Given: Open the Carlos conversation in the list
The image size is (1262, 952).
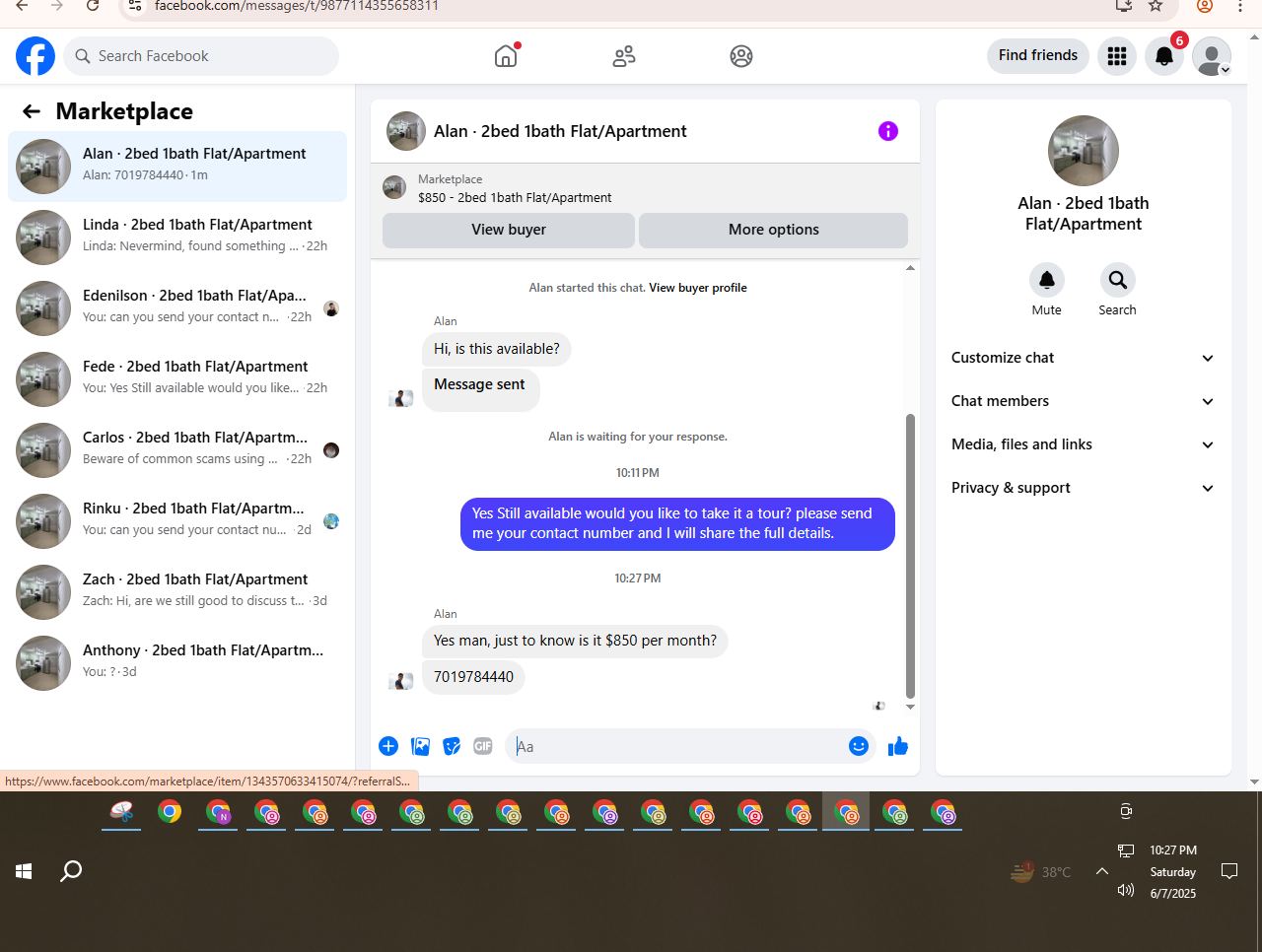Looking at the screenshot, I should click(x=177, y=450).
